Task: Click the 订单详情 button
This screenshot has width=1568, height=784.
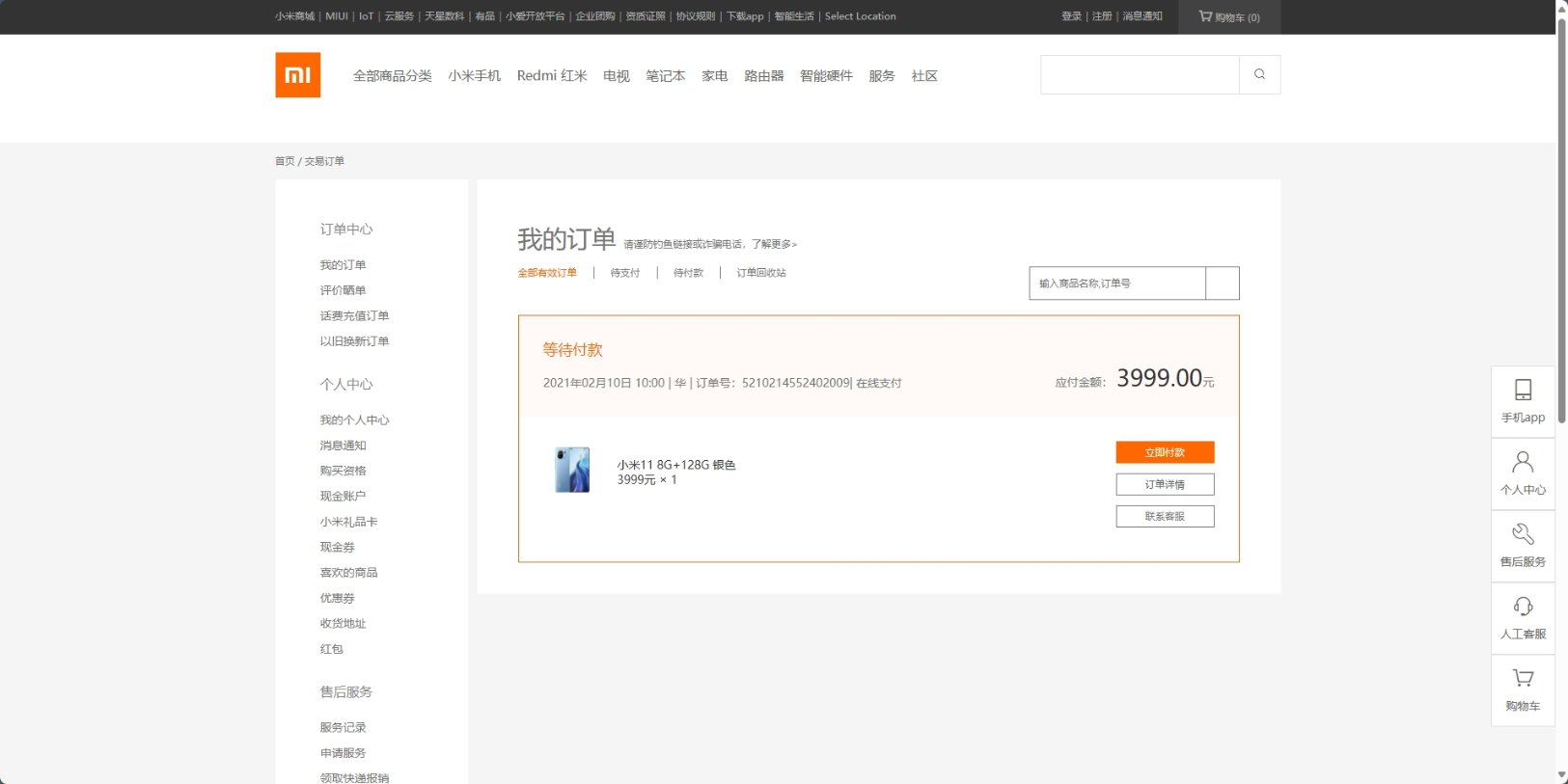Action: [1165, 484]
